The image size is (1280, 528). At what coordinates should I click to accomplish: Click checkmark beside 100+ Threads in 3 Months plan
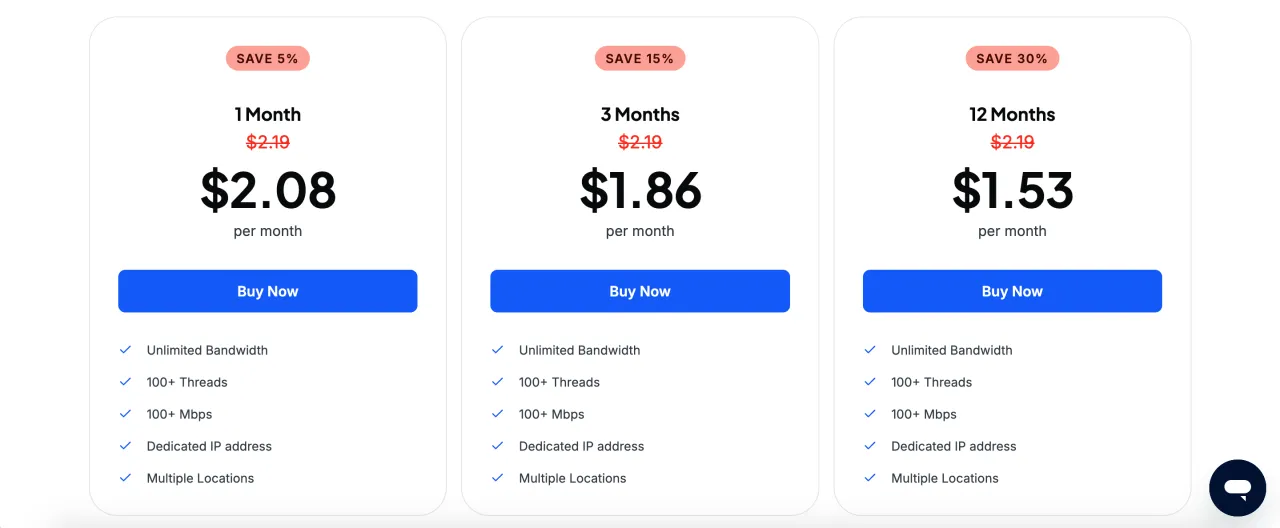click(x=498, y=382)
